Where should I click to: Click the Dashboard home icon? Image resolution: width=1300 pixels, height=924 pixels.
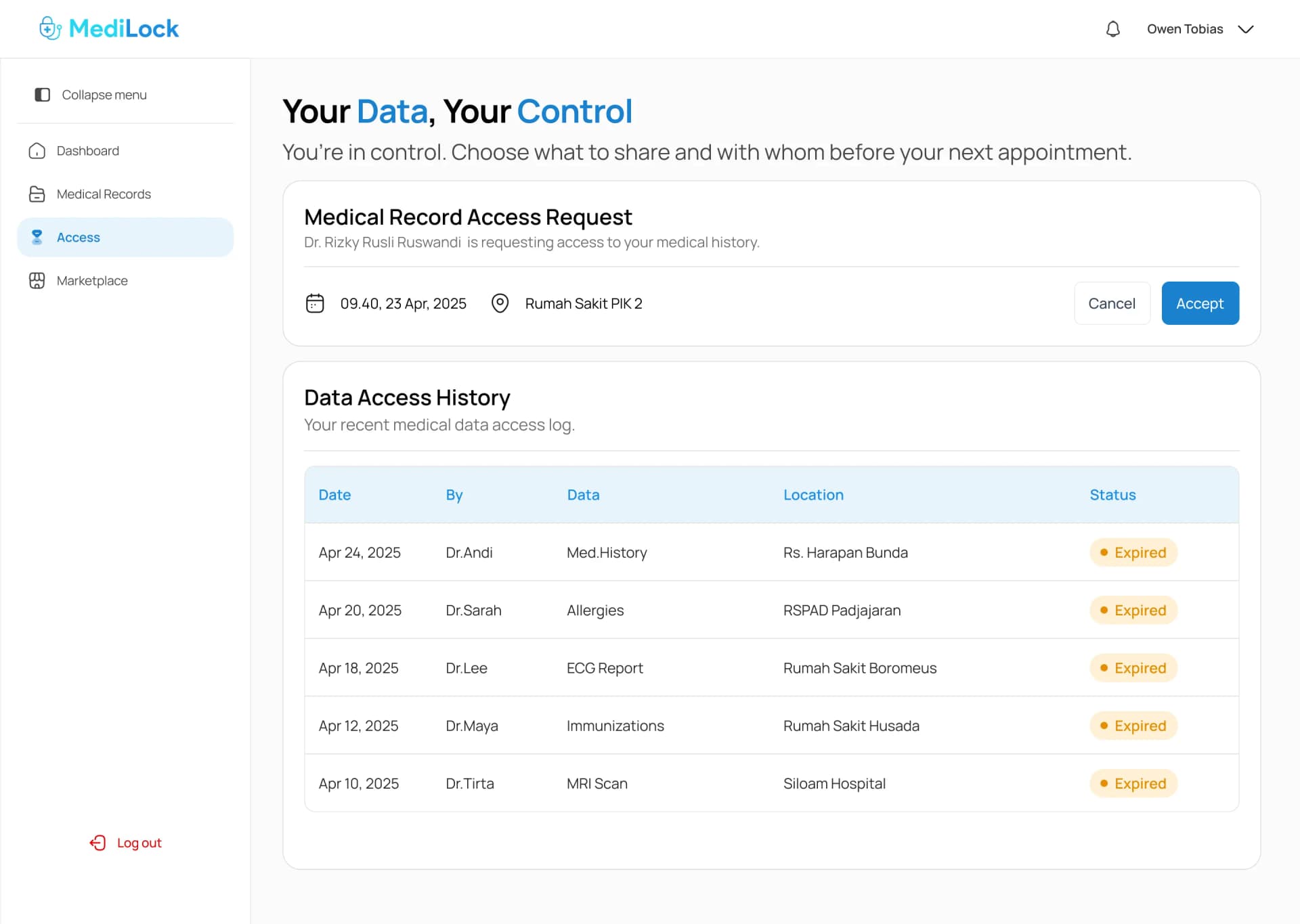tap(37, 151)
